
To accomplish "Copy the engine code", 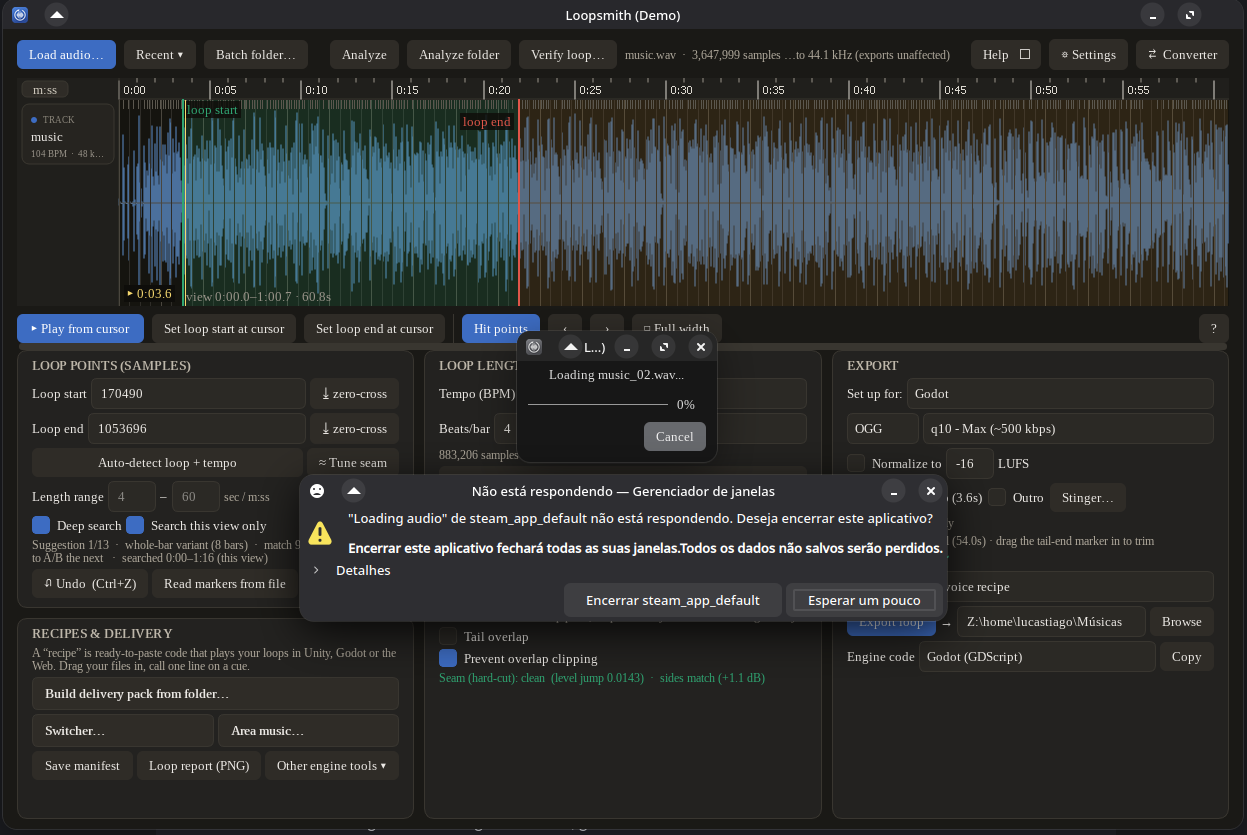I will (1186, 657).
